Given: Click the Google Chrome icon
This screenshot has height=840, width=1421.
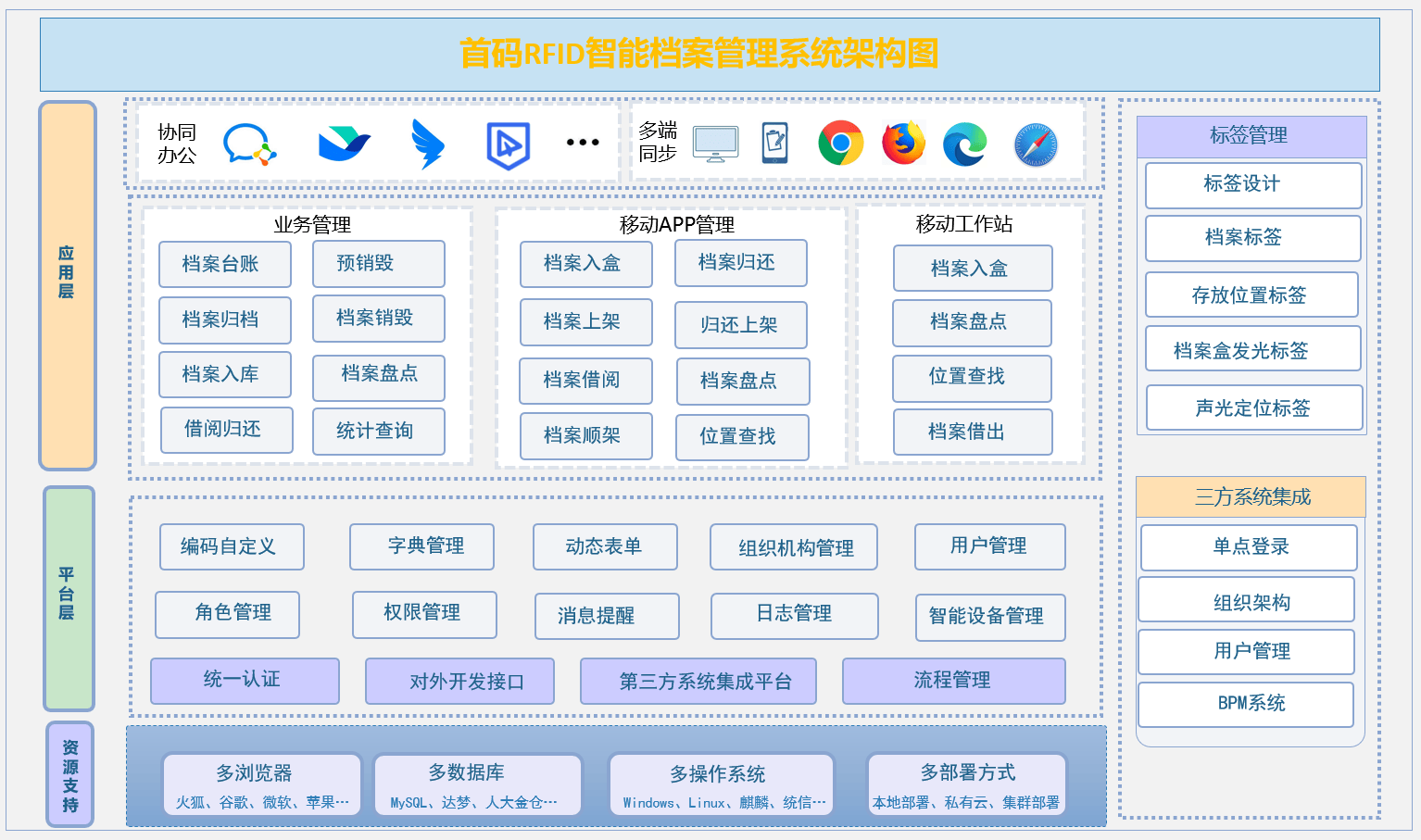Looking at the screenshot, I should (840, 144).
